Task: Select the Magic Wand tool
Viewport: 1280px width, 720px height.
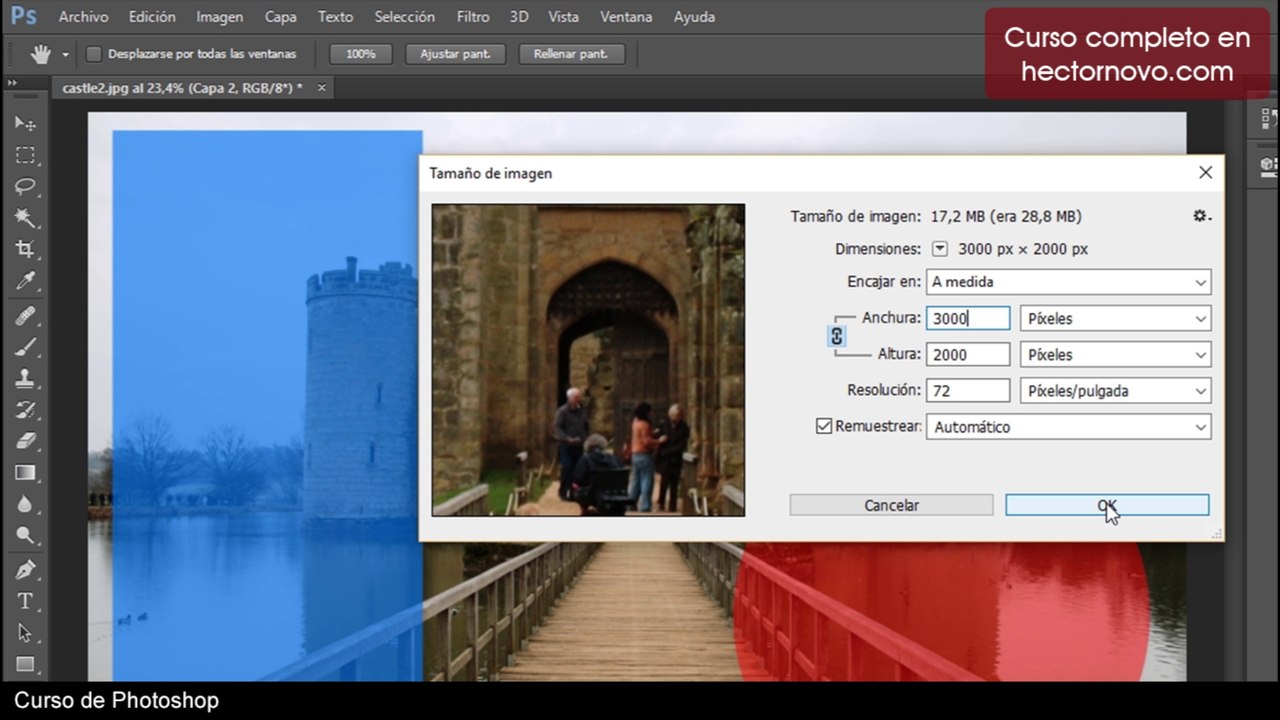Action: tap(25, 218)
